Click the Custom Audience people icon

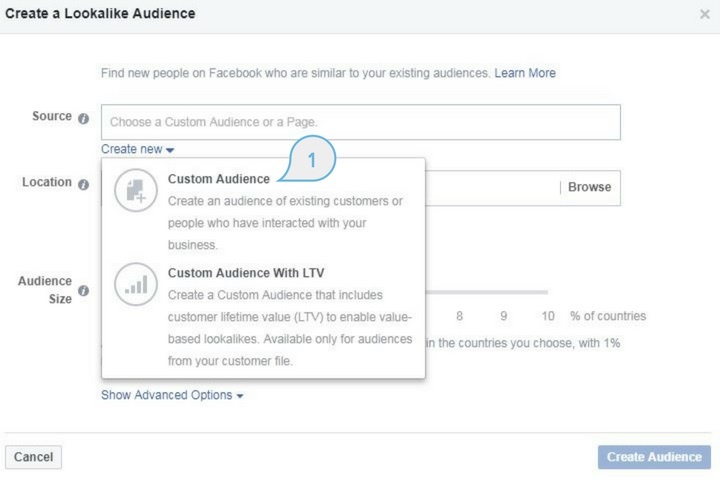point(136,191)
